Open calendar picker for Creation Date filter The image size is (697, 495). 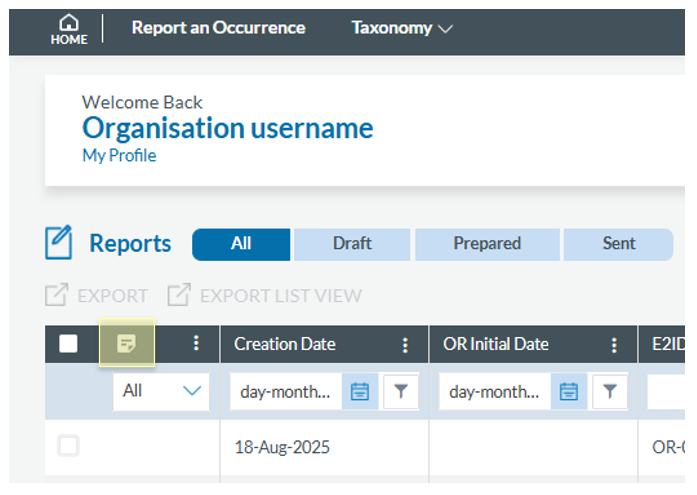(360, 392)
